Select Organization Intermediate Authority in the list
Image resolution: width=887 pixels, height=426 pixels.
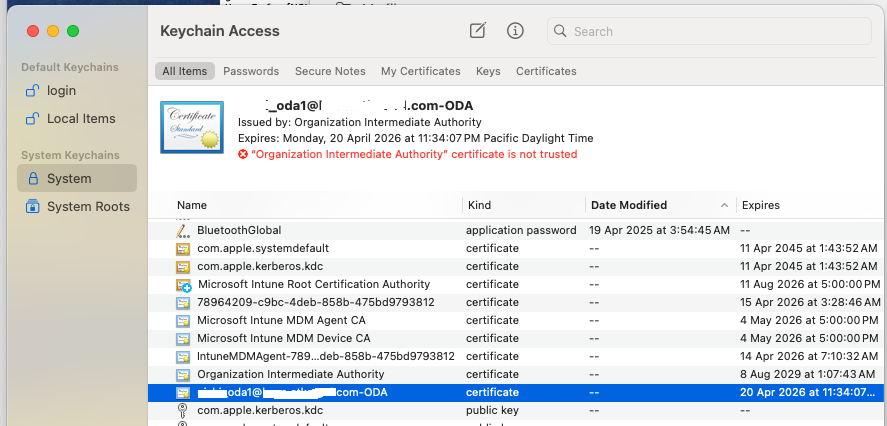291,374
